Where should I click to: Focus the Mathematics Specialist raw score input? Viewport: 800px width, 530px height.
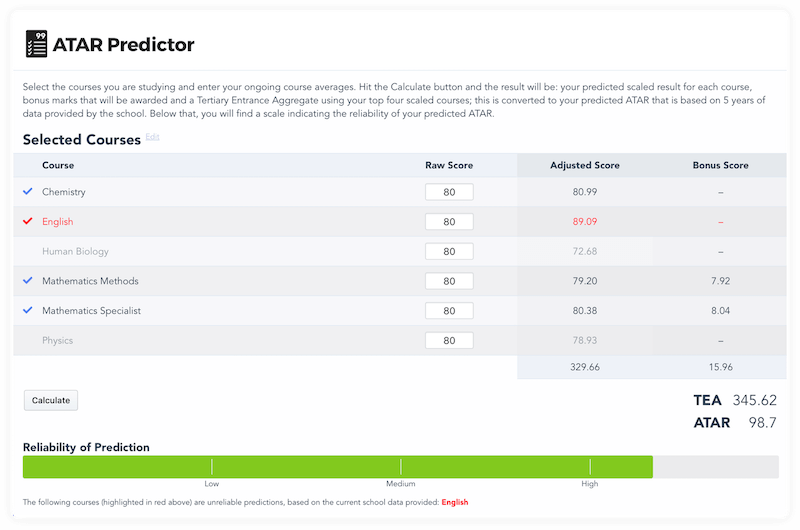(x=449, y=311)
